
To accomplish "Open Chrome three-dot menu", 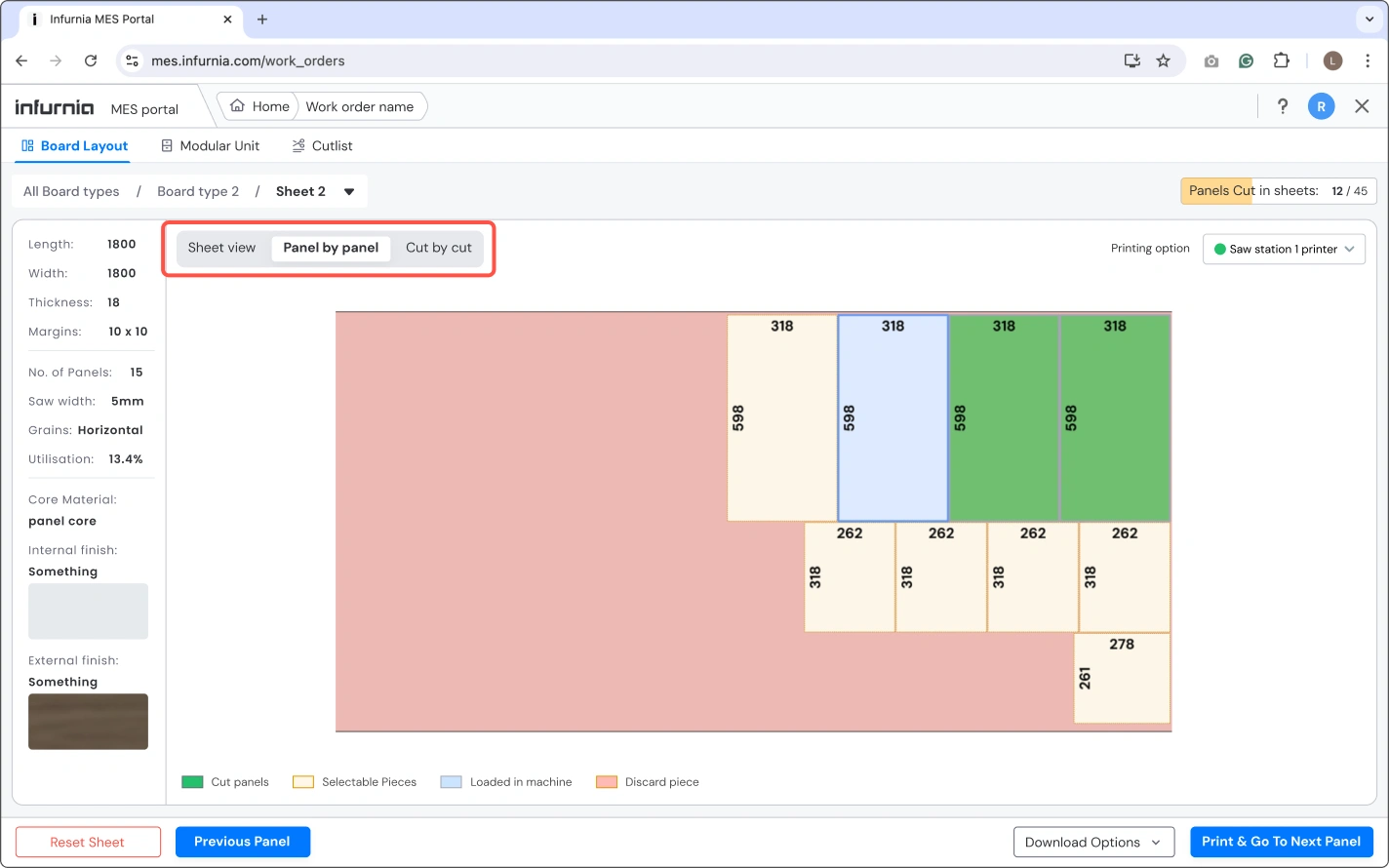I will click(x=1368, y=60).
